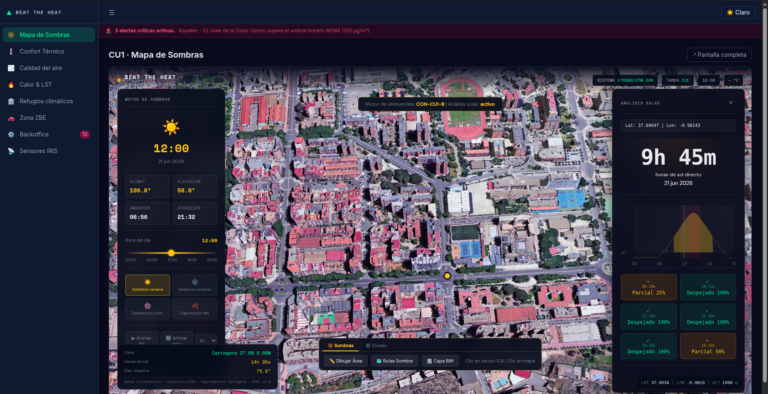Start the Animar año animation
Screen dimensions: 768x394
click(x=176, y=339)
